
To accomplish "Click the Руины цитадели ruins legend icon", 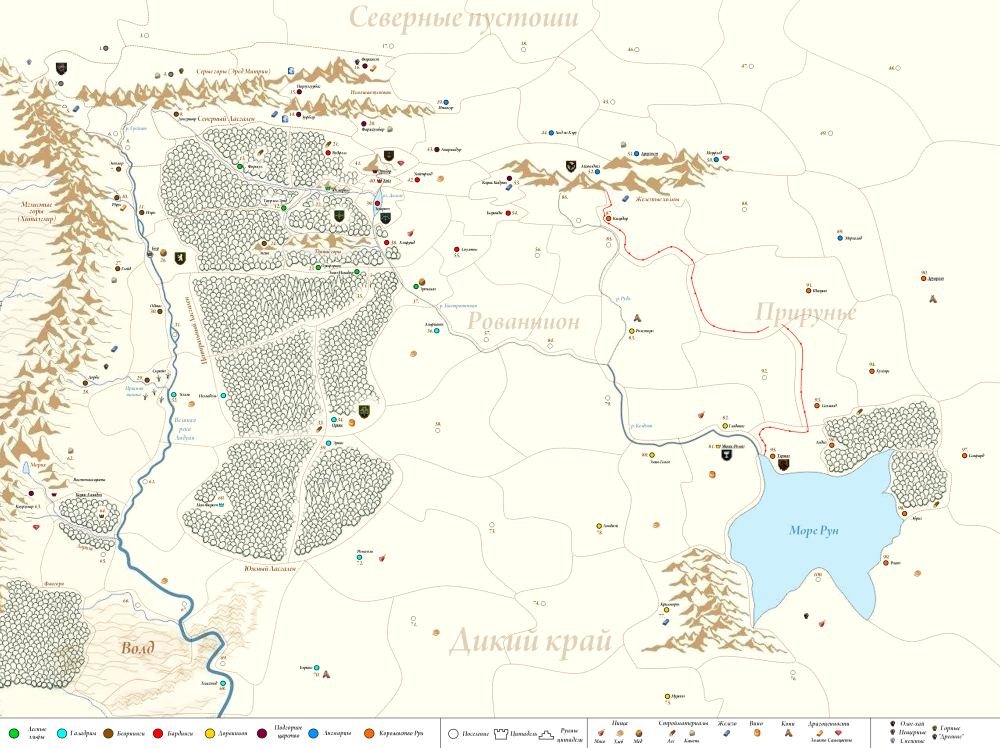I will [x=547, y=735].
